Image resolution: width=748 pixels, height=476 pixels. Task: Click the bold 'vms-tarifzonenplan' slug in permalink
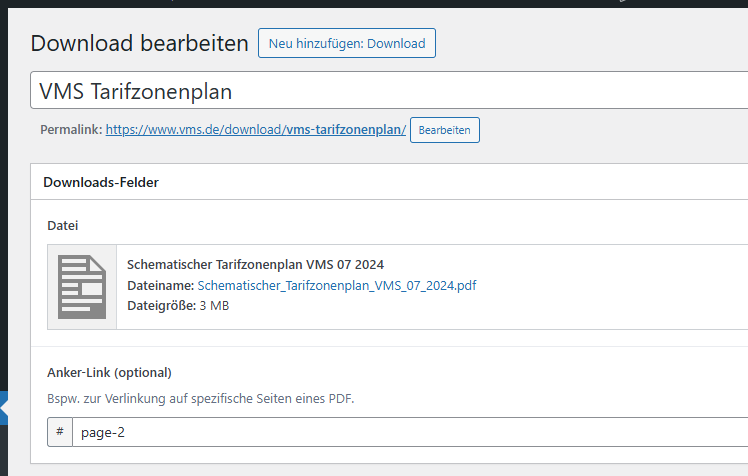click(x=343, y=130)
